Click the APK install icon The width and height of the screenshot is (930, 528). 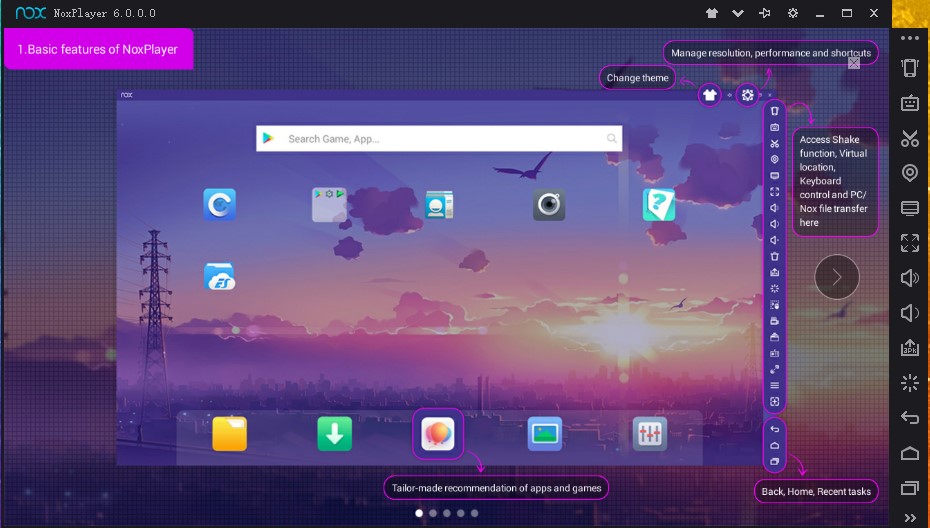click(909, 348)
